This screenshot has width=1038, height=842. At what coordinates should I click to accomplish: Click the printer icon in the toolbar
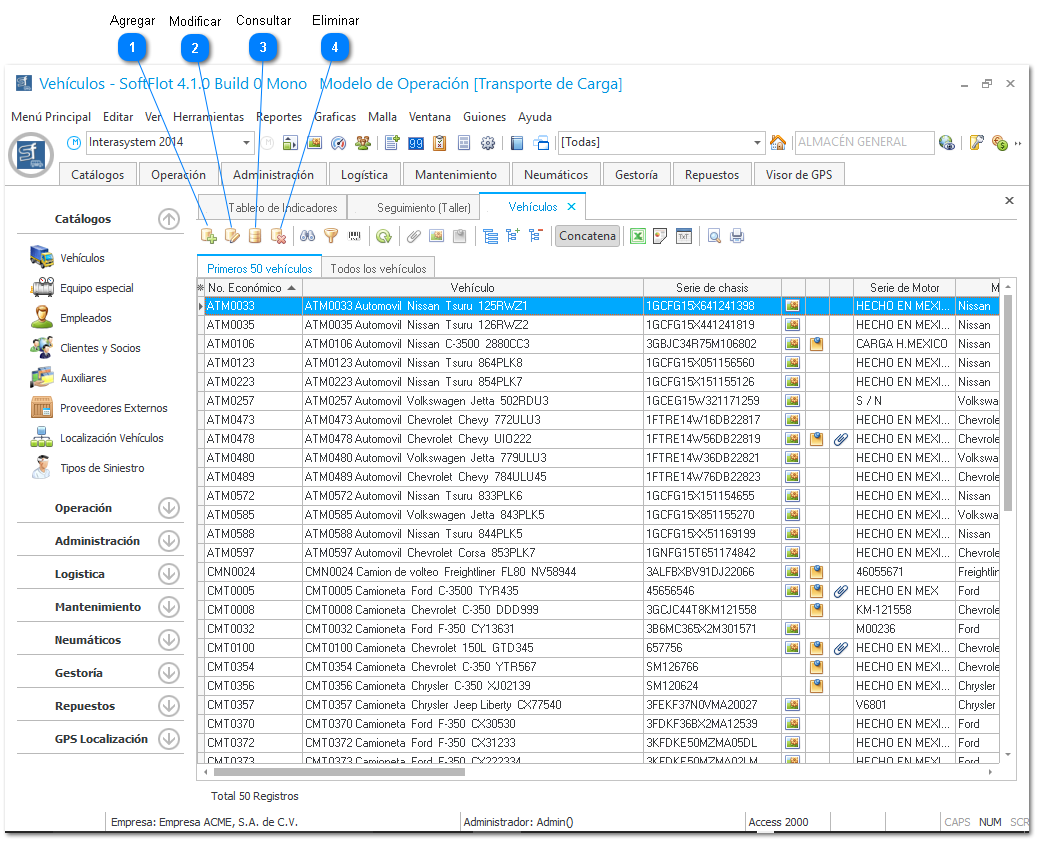[737, 237]
